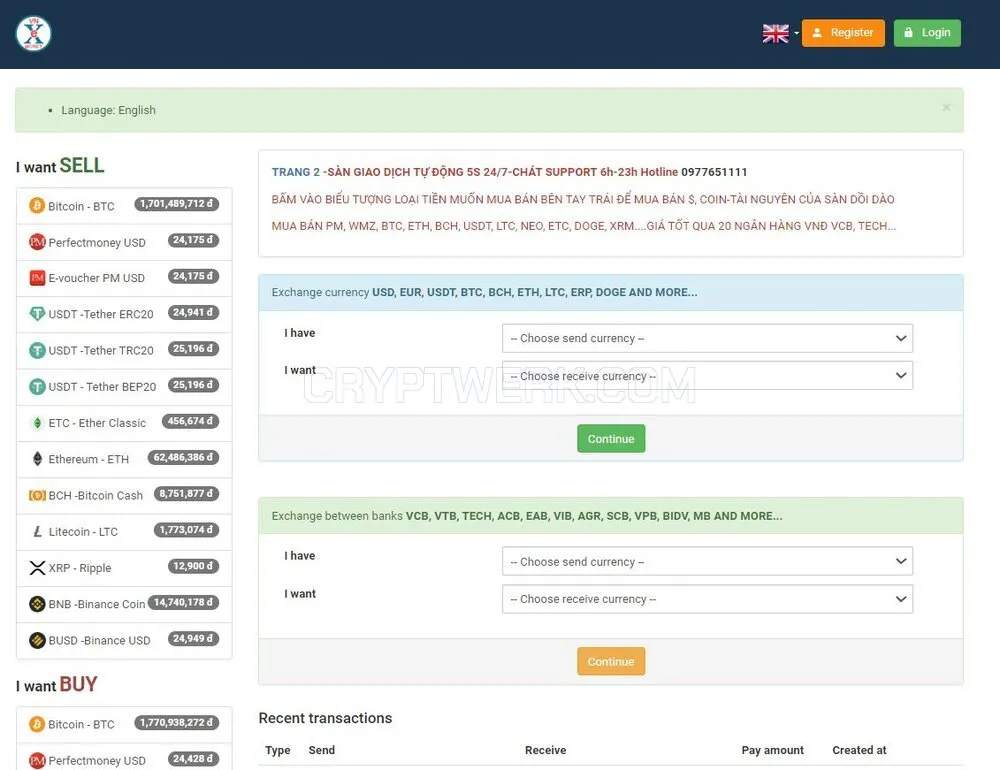Click the Pay amount column header
Image resolution: width=1000 pixels, height=770 pixels.
point(772,750)
